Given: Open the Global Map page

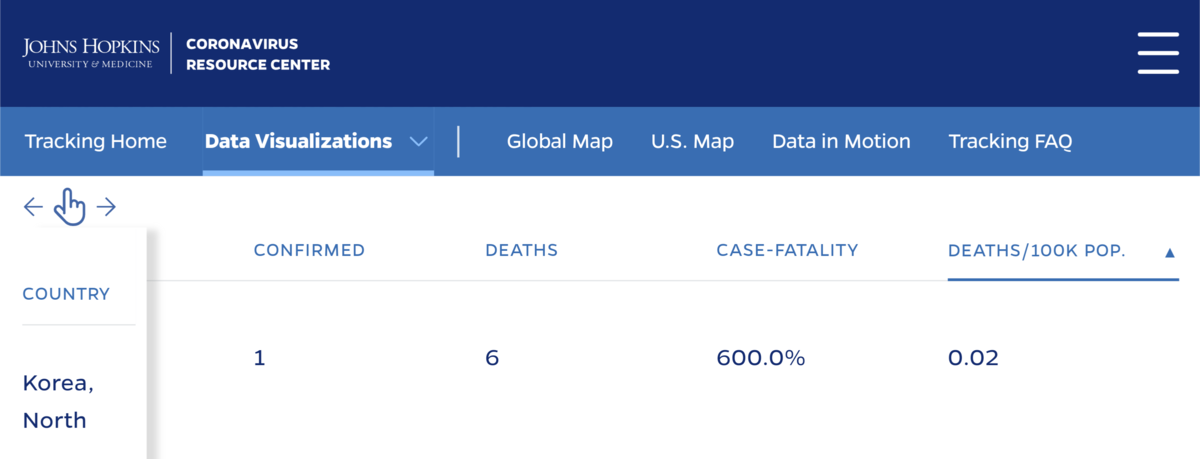Looking at the screenshot, I should point(559,141).
